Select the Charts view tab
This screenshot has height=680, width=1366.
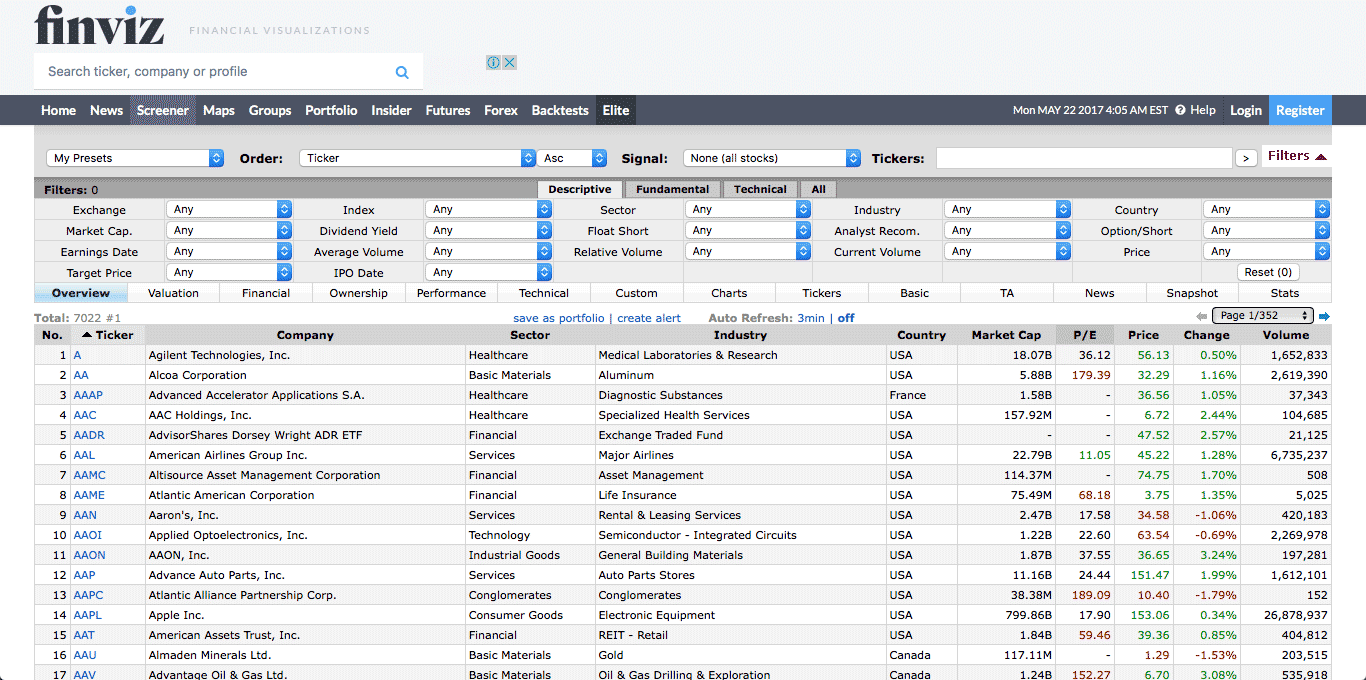pos(729,293)
